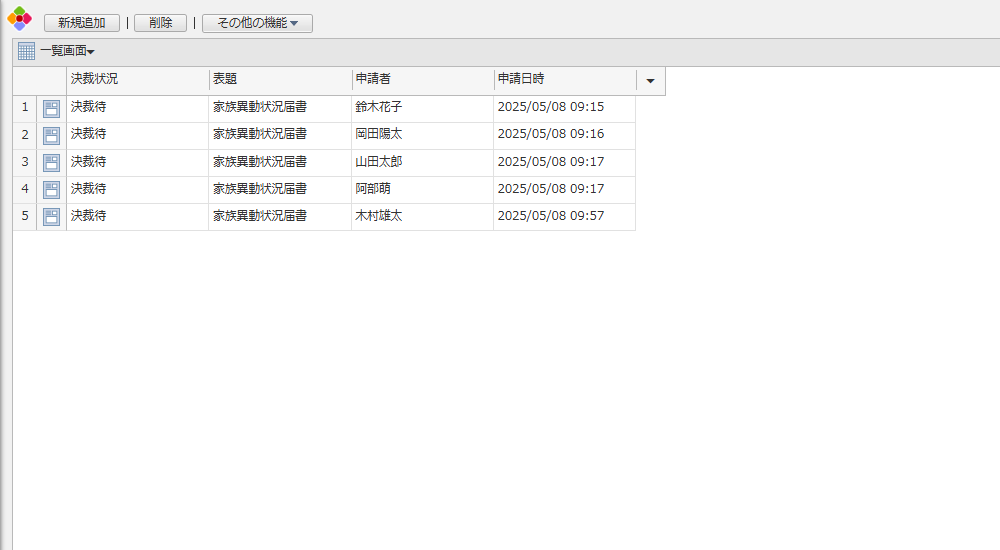Click the 申請者 column header

point(422,79)
